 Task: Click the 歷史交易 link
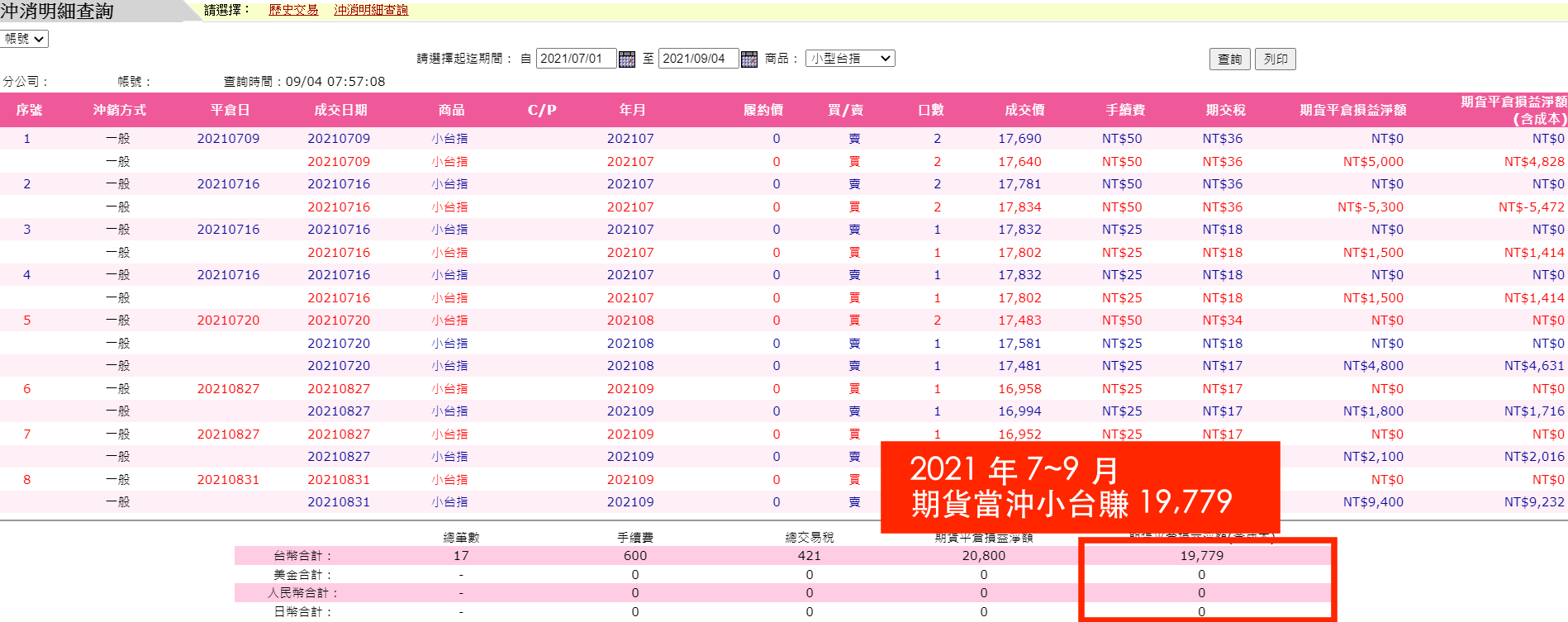[293, 10]
